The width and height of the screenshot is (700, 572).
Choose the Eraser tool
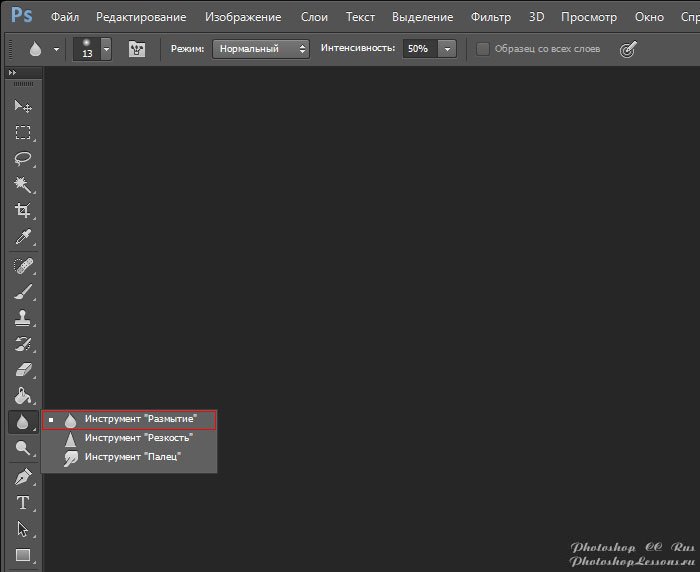(22, 370)
